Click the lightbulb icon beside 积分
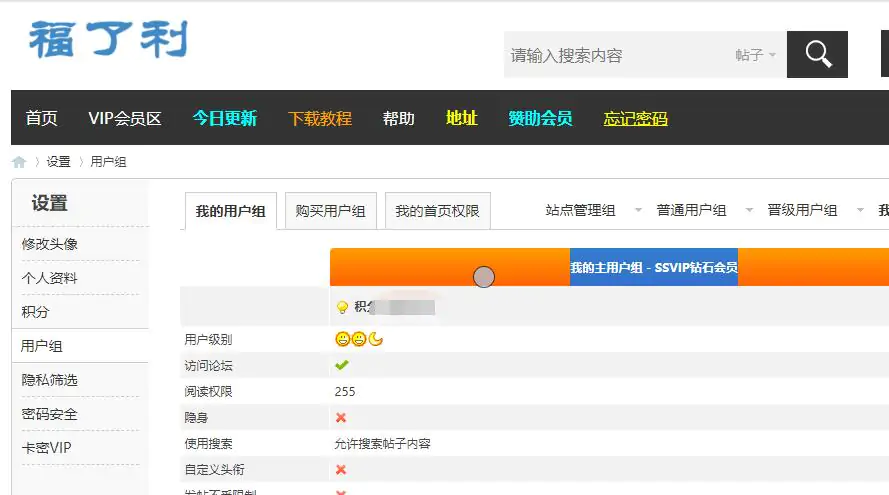Viewport: 889px width, 495px height. click(x=342, y=307)
